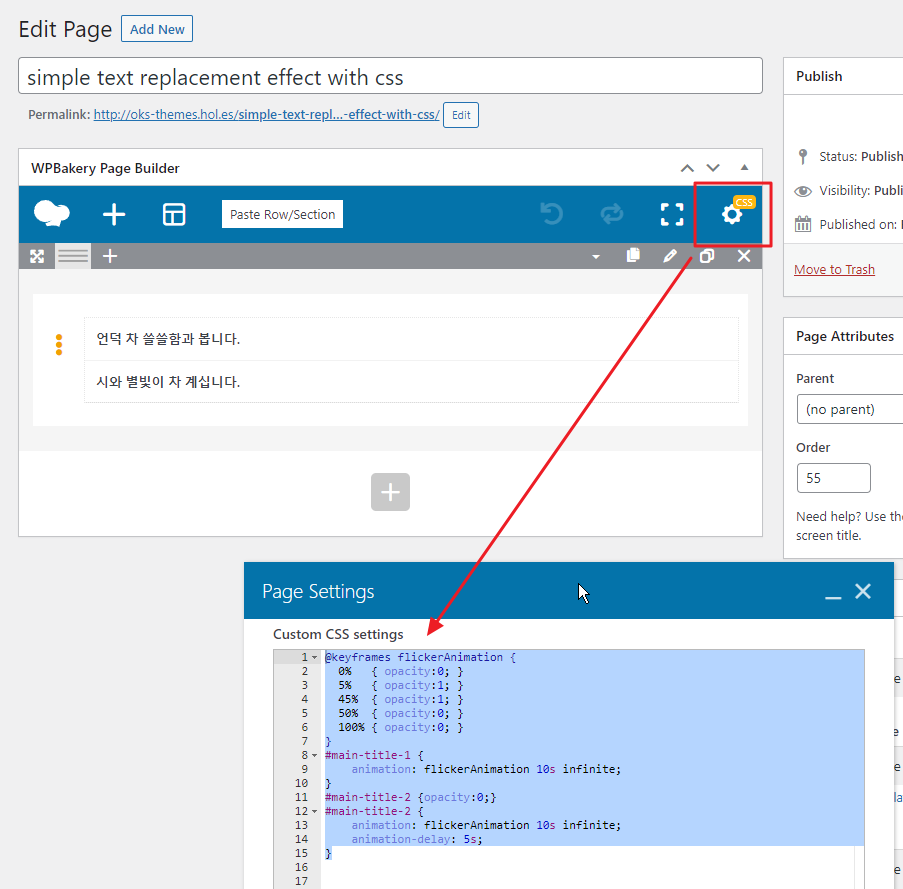
Task: Fold code at line 8 arrow
Action: click(x=314, y=755)
